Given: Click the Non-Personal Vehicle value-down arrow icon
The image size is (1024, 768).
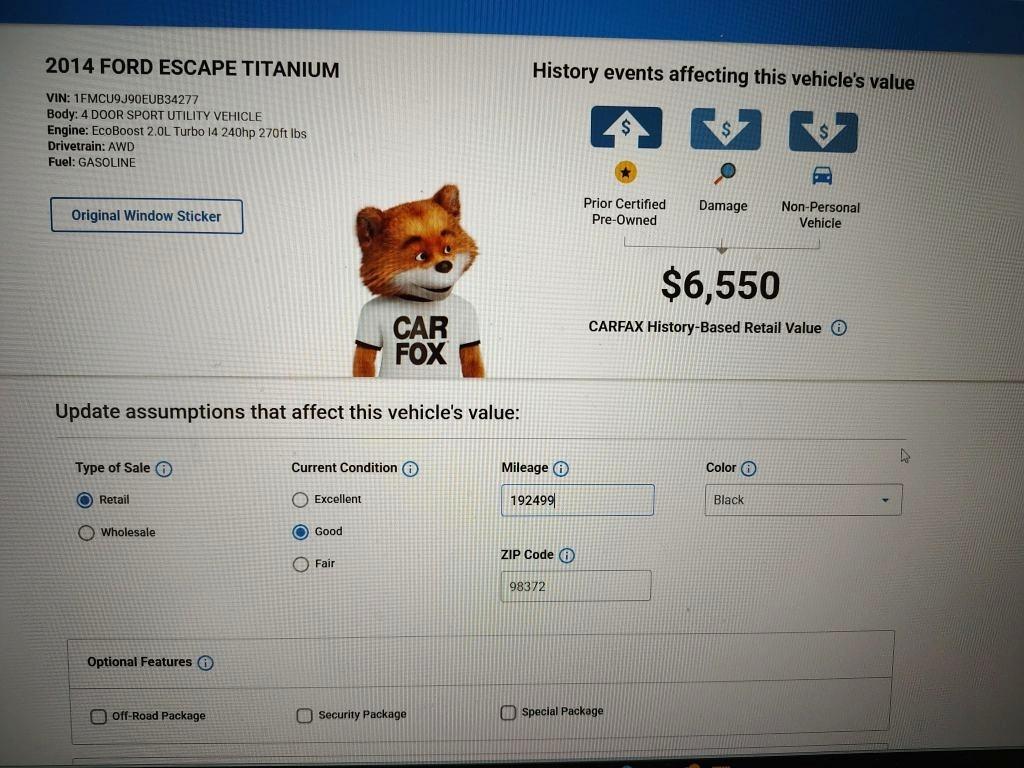Looking at the screenshot, I should click(x=823, y=132).
